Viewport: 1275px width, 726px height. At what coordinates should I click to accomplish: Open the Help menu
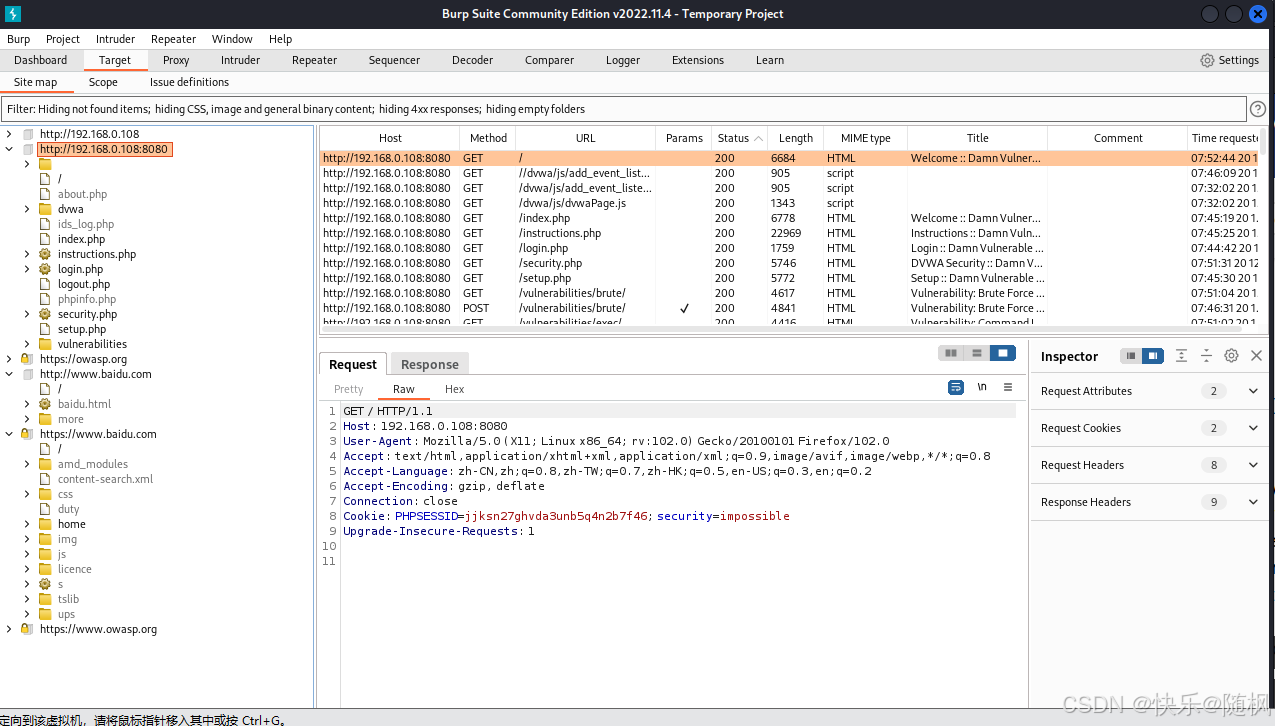pyautogui.click(x=281, y=39)
